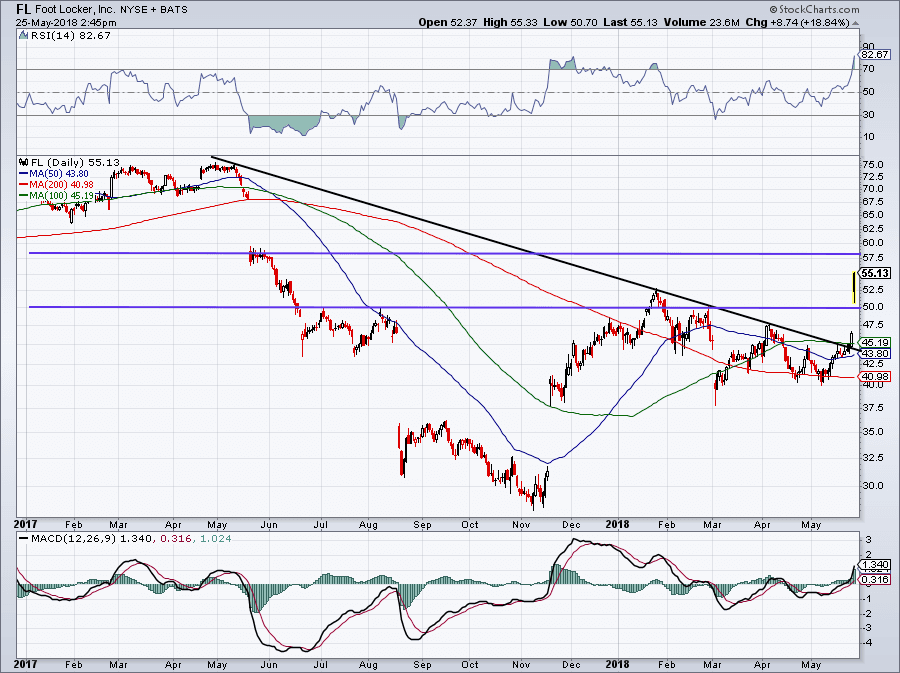Click the MA(50) 43.80 legend entry

point(54,173)
